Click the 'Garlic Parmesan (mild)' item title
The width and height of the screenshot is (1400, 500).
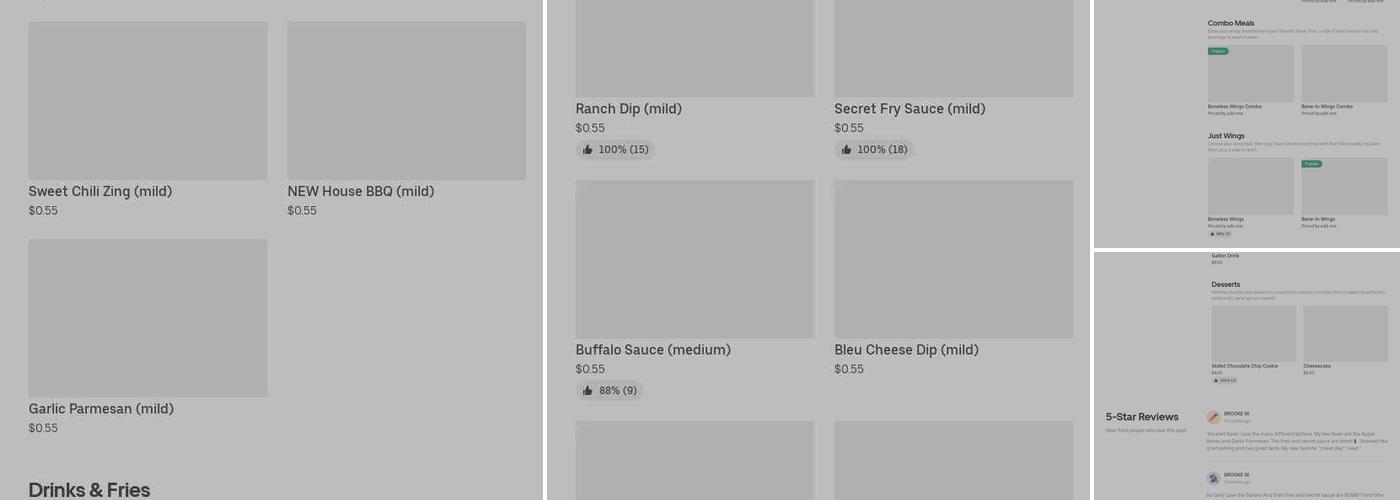coord(101,409)
